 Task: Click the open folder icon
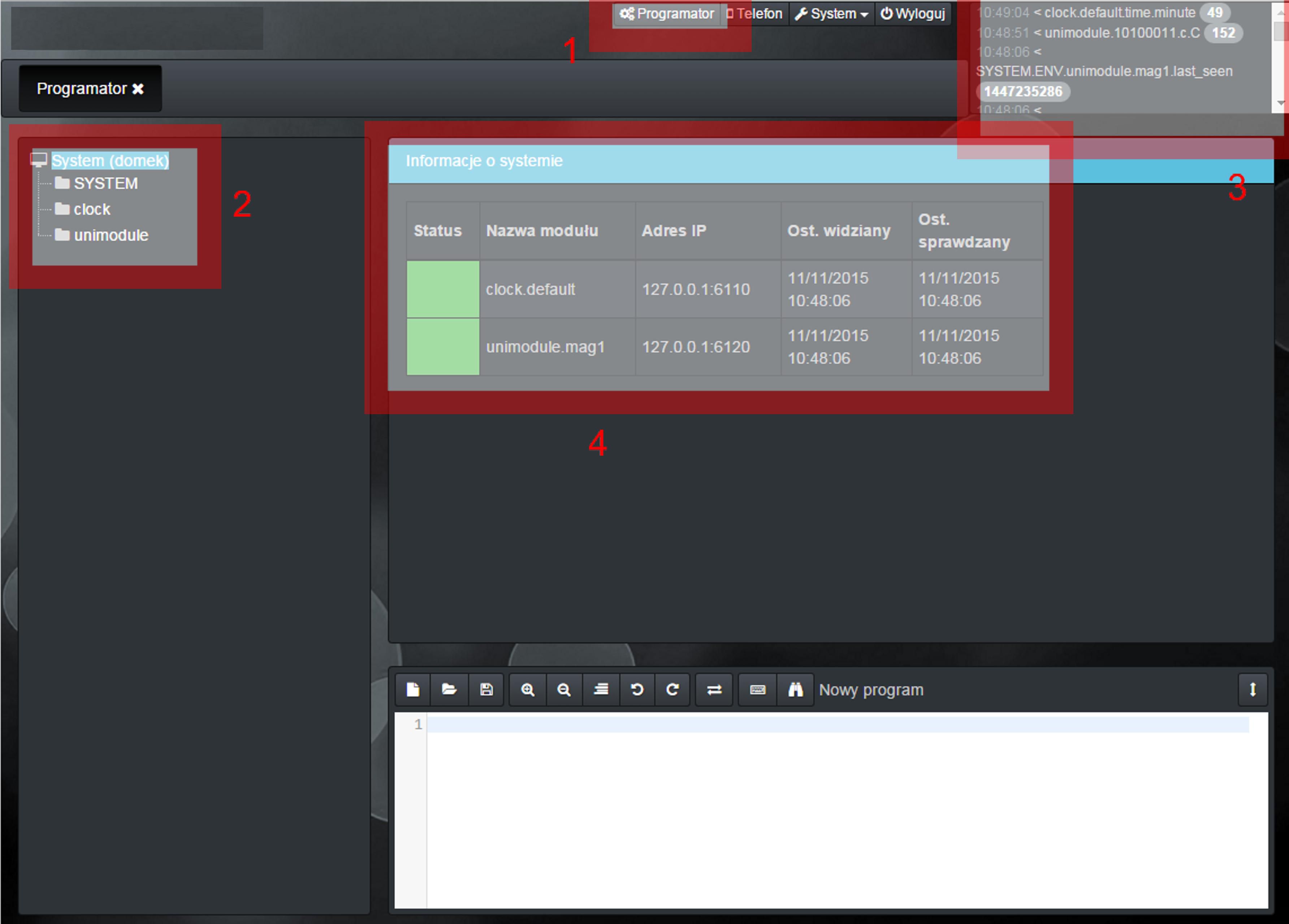[x=450, y=690]
